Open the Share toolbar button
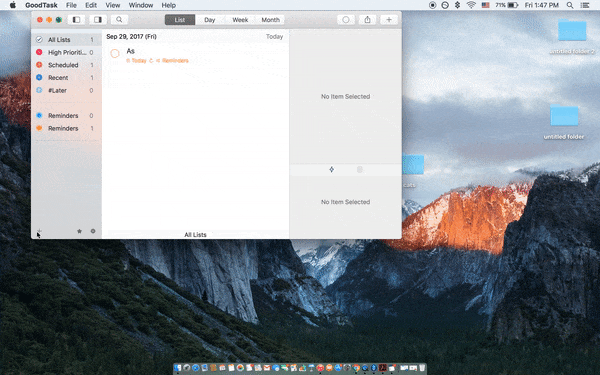This screenshot has width=600, height=375. (x=367, y=20)
